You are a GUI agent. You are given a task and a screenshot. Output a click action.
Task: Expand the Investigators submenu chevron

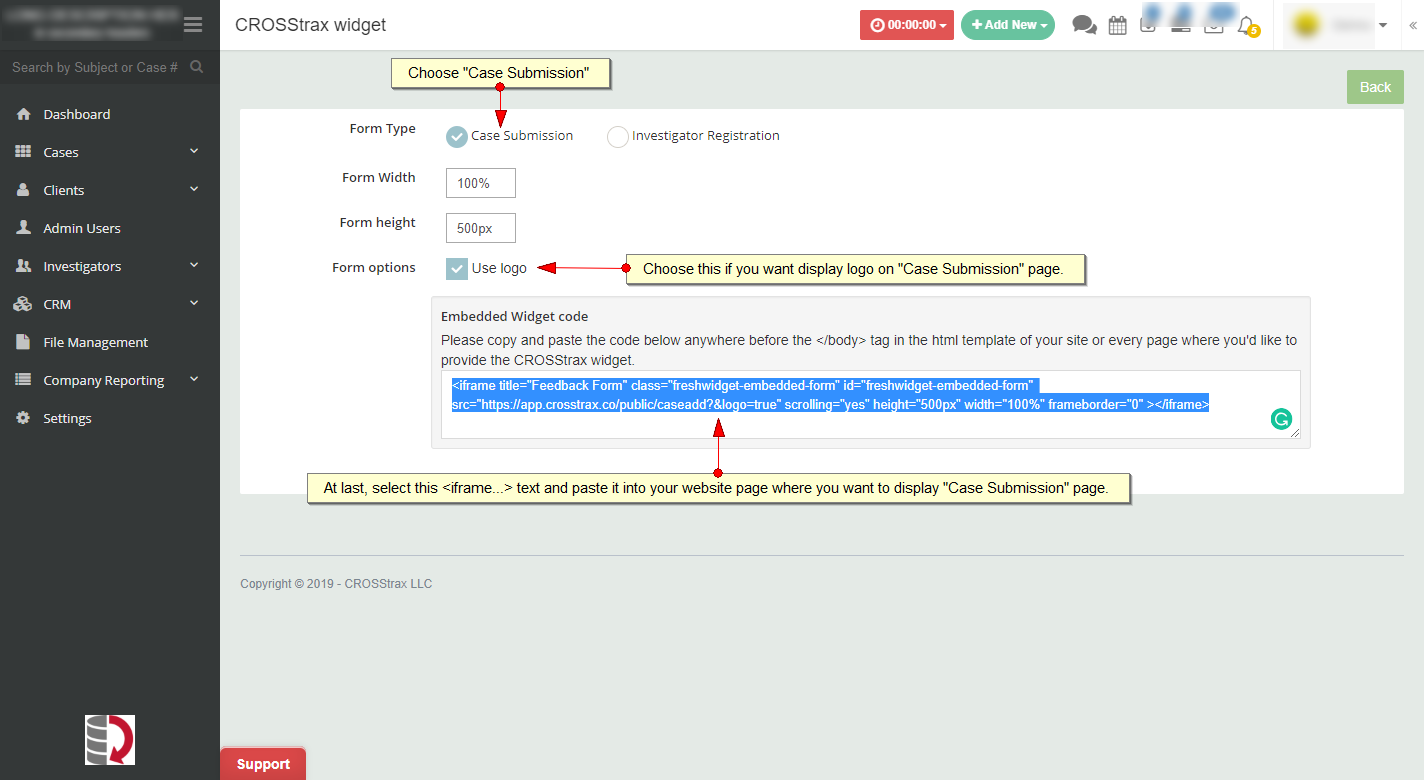tap(194, 265)
